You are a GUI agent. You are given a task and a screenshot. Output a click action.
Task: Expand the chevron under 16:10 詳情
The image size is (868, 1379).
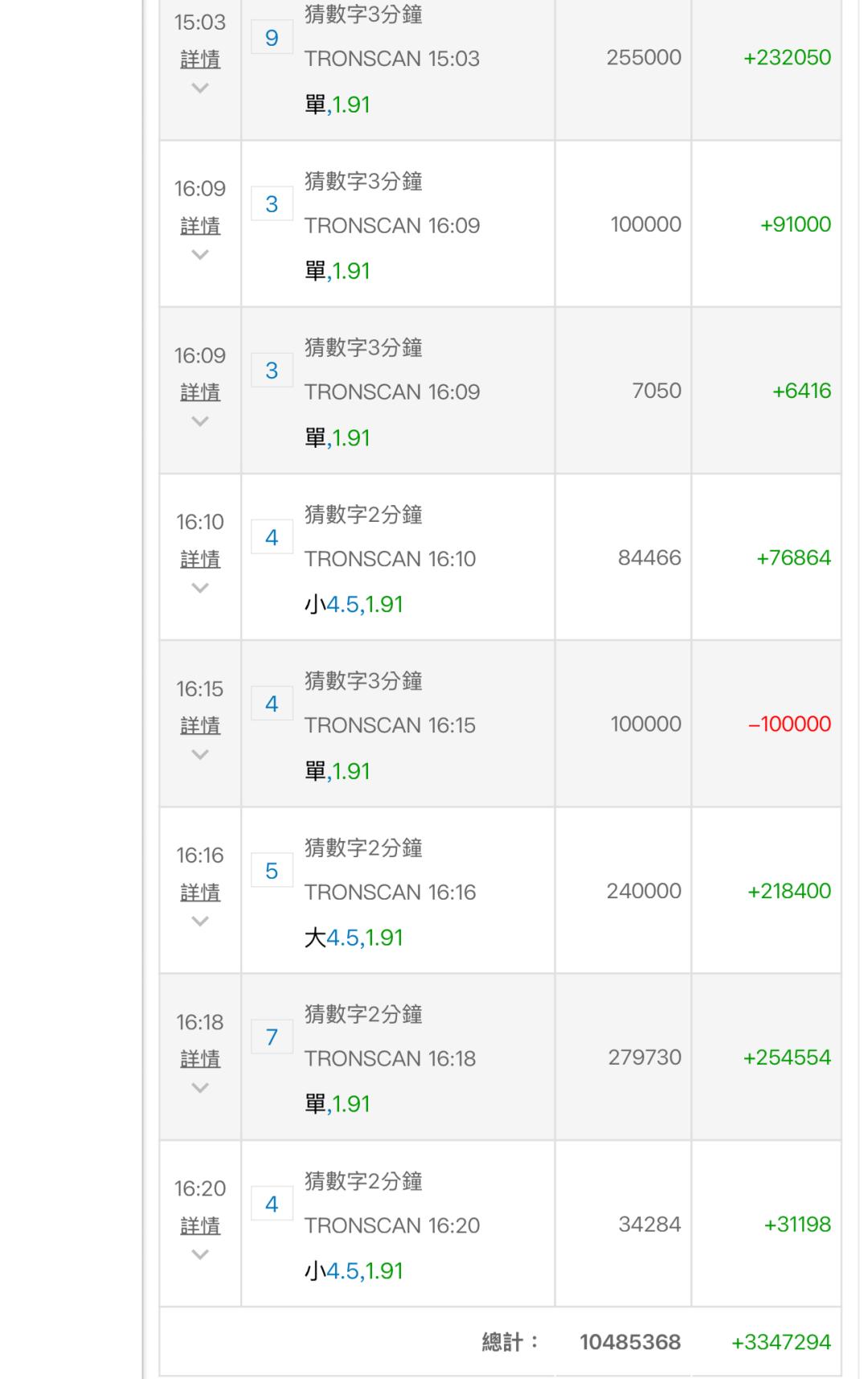pyautogui.click(x=200, y=589)
